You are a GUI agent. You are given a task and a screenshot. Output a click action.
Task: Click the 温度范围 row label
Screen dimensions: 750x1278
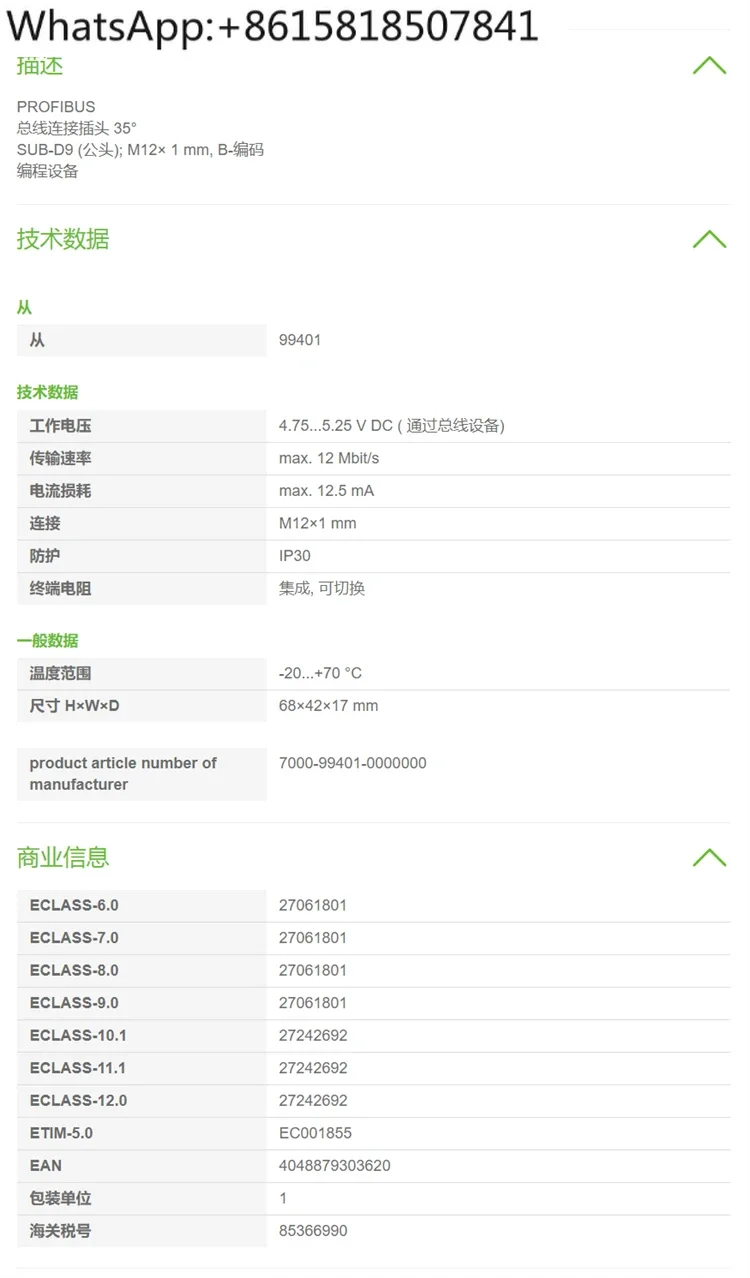click(x=61, y=673)
